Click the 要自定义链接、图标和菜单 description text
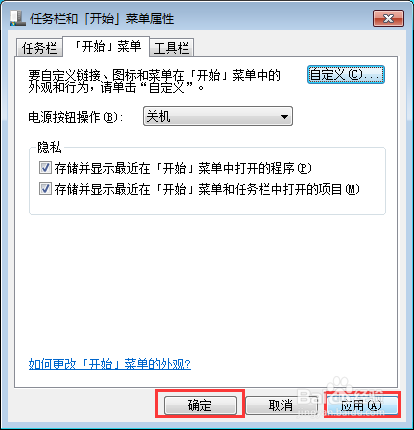The height and width of the screenshot is (430, 414). click(x=154, y=81)
